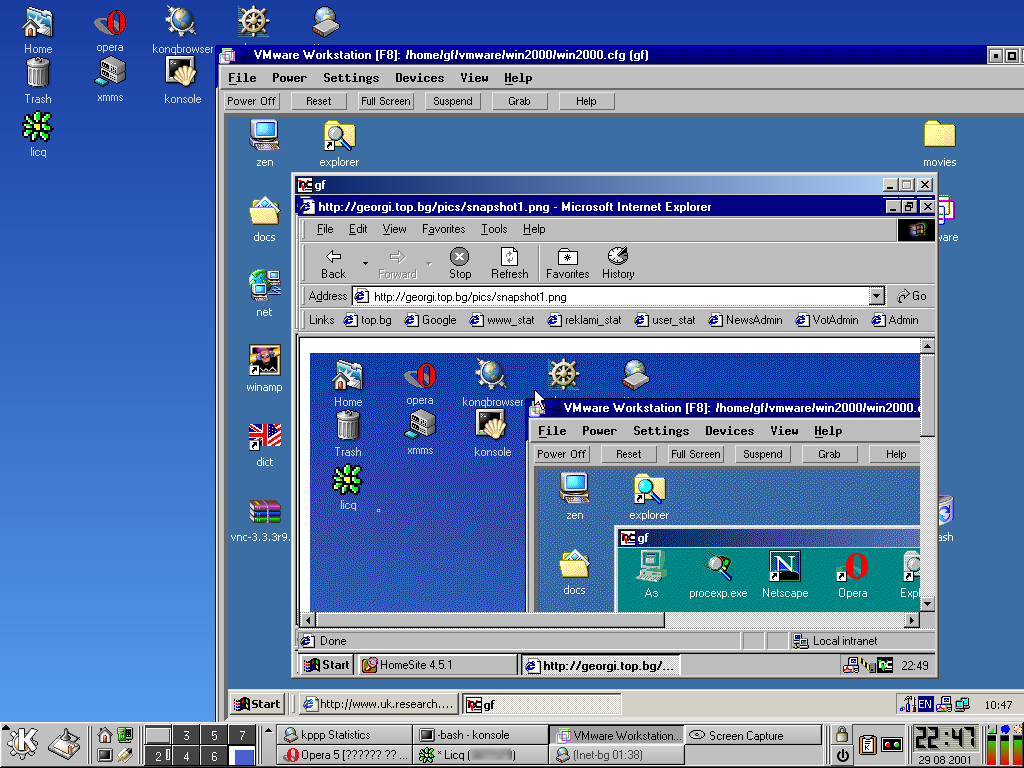Click Refresh in the IE toolbar

point(509,264)
